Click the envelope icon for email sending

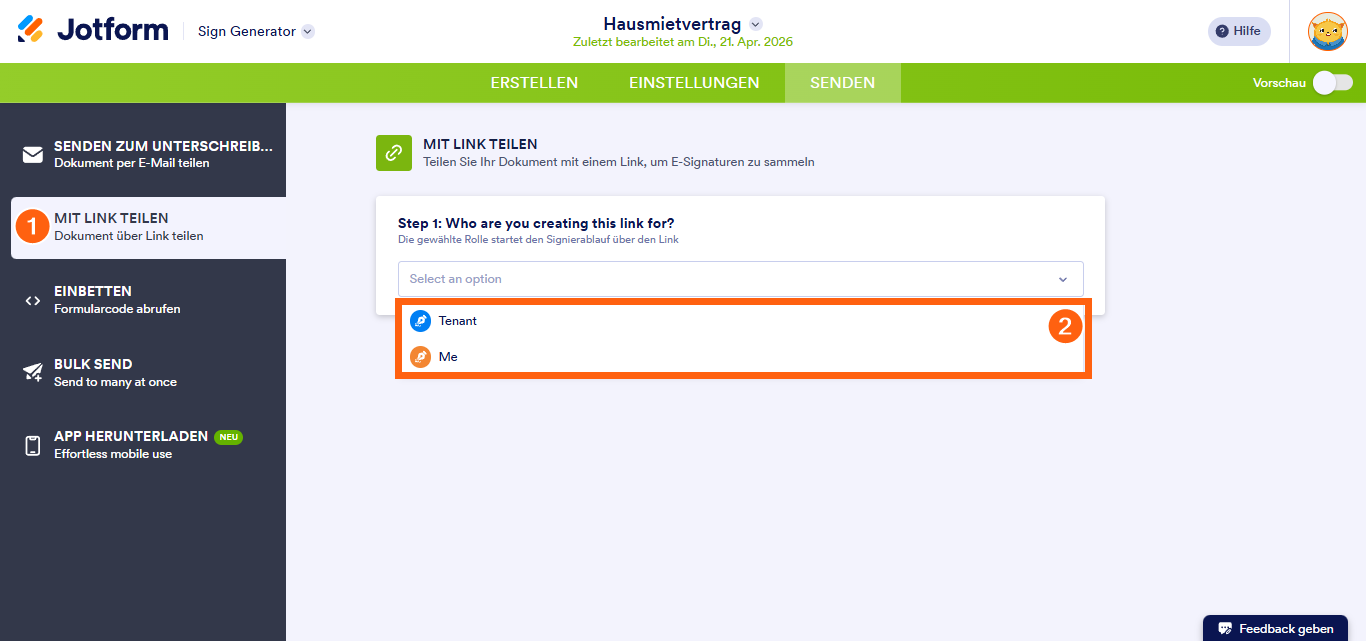(33, 154)
